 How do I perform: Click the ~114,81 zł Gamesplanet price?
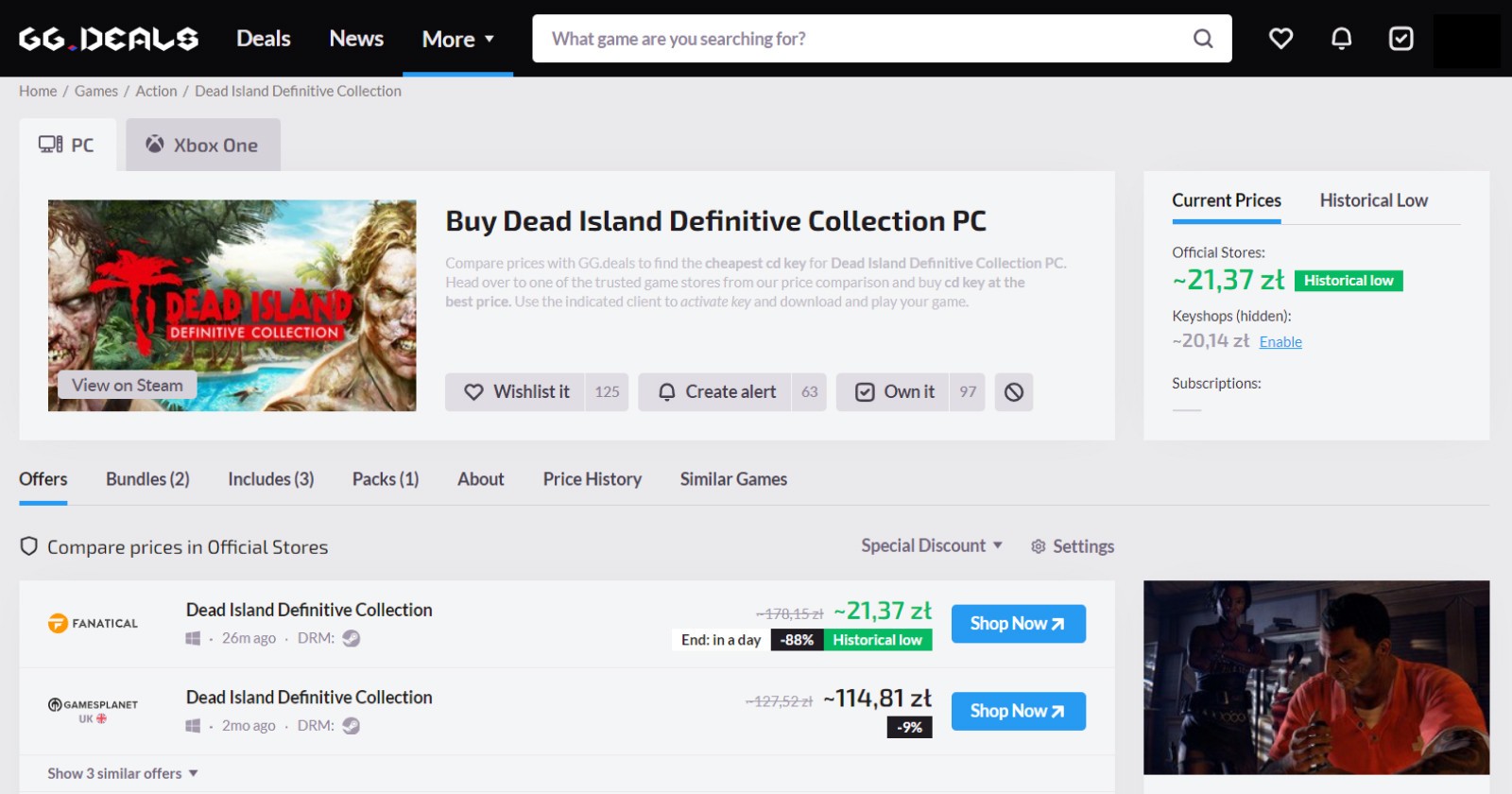pyautogui.click(x=877, y=699)
